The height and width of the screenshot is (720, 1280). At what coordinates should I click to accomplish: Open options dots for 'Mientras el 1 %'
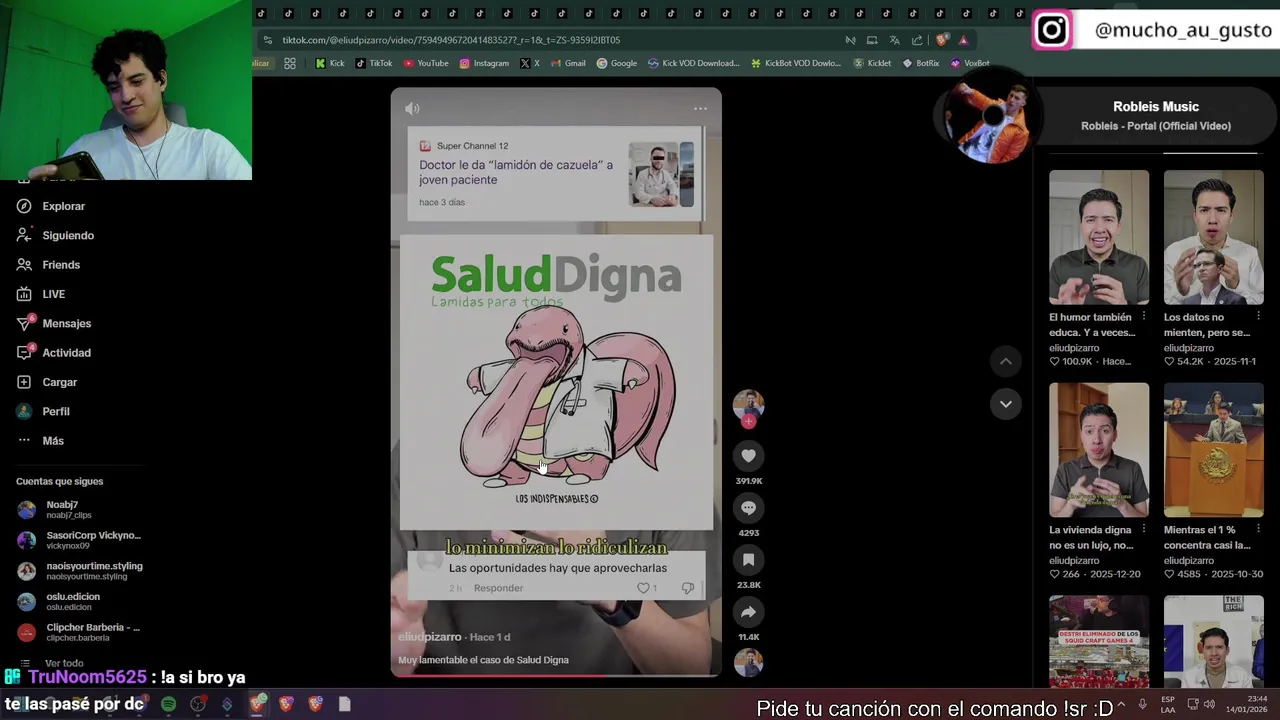coord(1259,530)
